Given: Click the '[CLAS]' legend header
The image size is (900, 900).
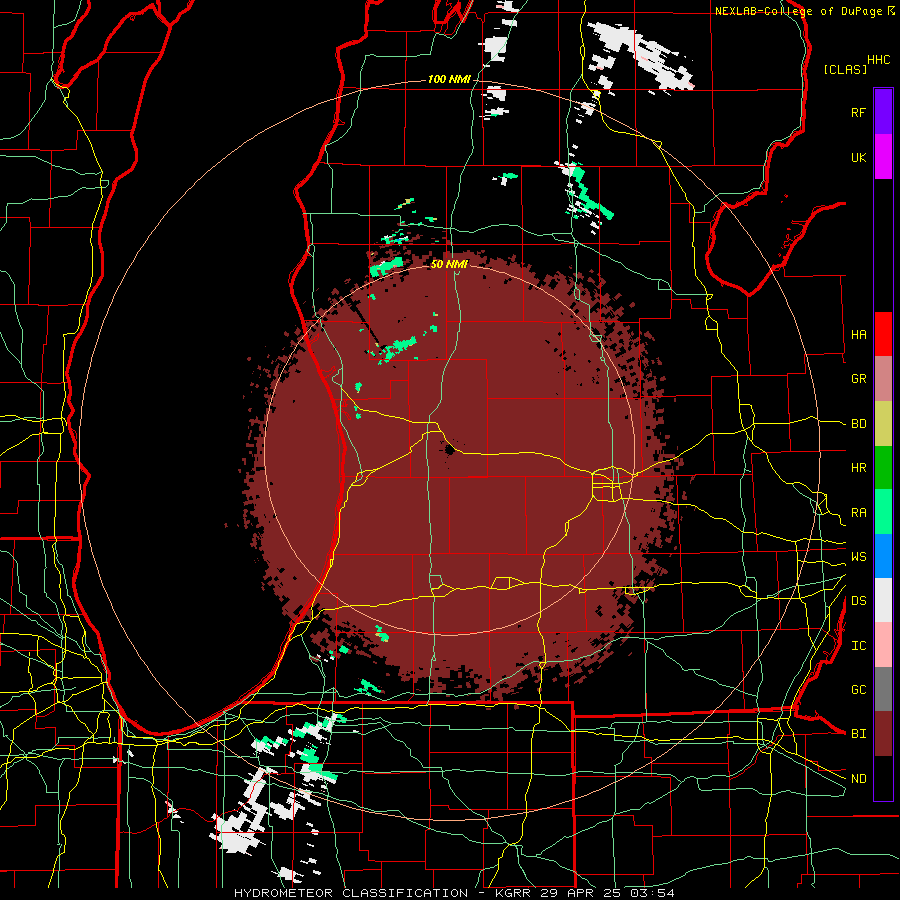Looking at the screenshot, I should pos(845,69).
